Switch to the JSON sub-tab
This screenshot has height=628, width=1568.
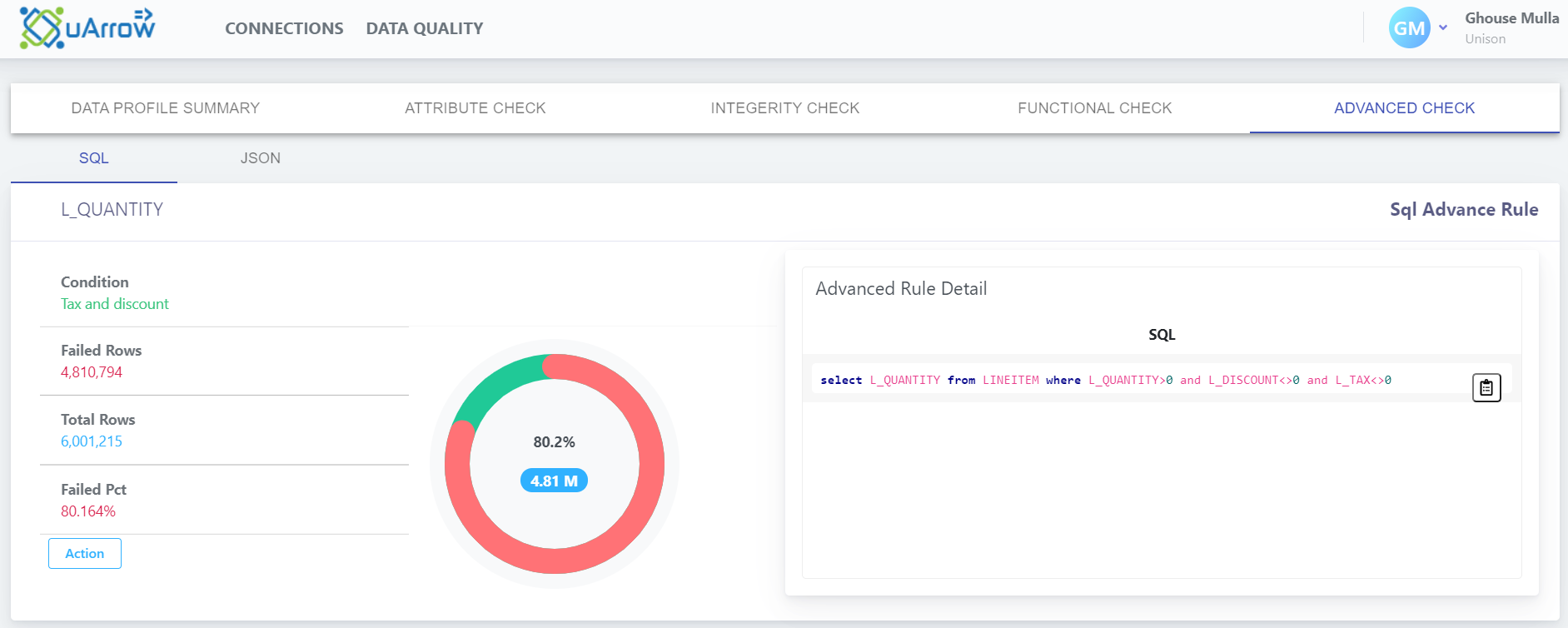click(x=261, y=158)
